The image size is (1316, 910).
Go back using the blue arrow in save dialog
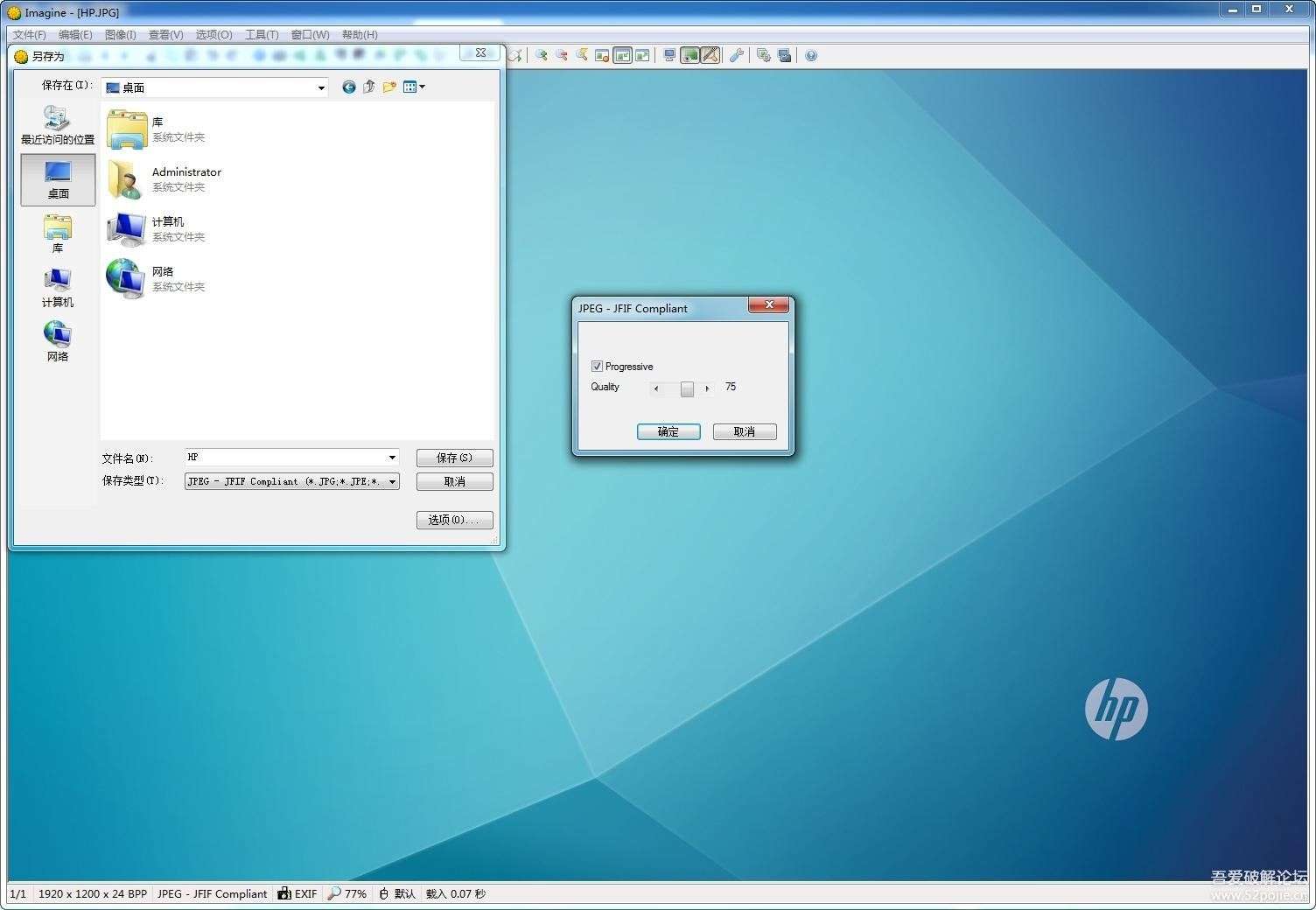(x=349, y=87)
